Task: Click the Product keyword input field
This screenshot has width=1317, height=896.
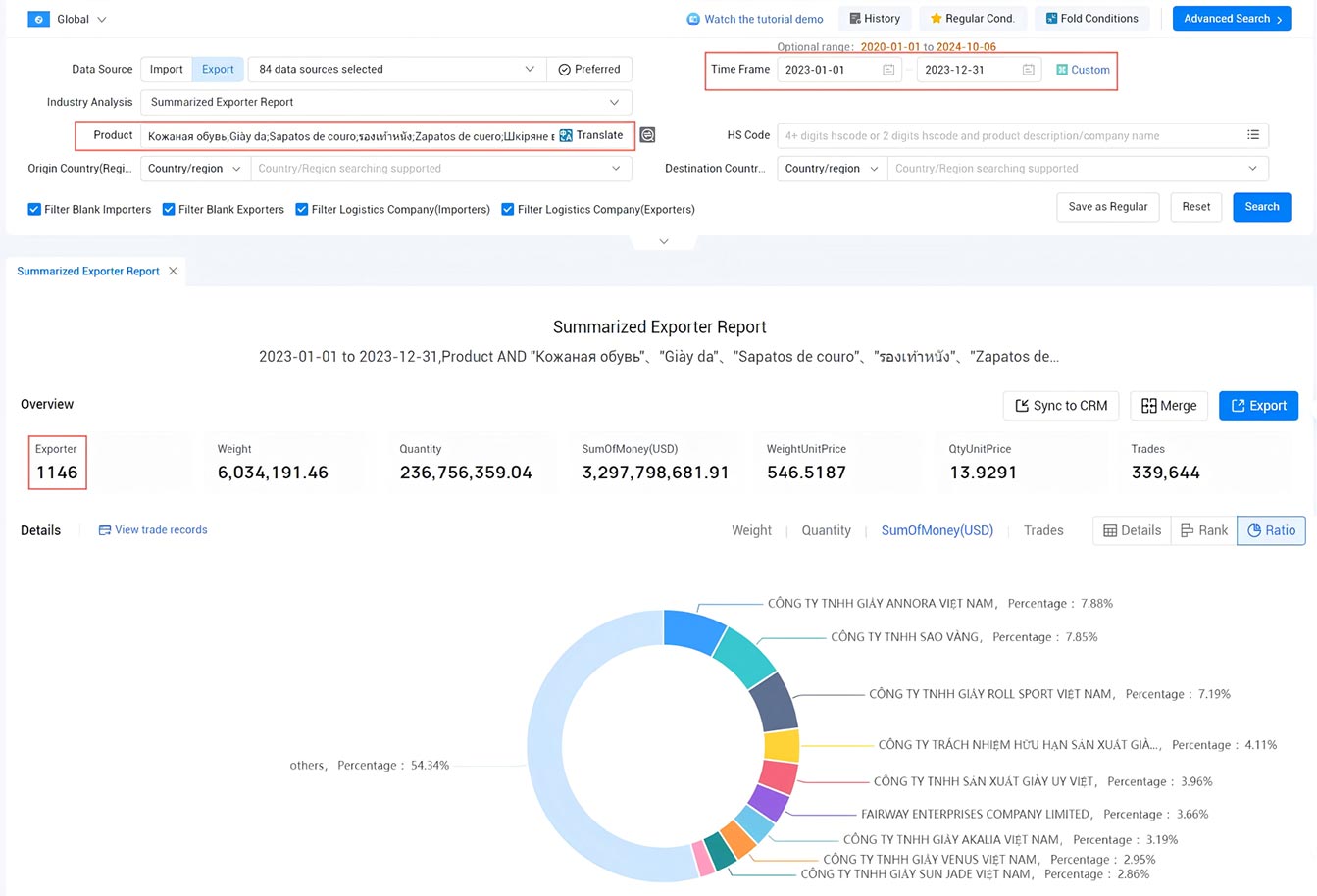Action: pyautogui.click(x=349, y=136)
